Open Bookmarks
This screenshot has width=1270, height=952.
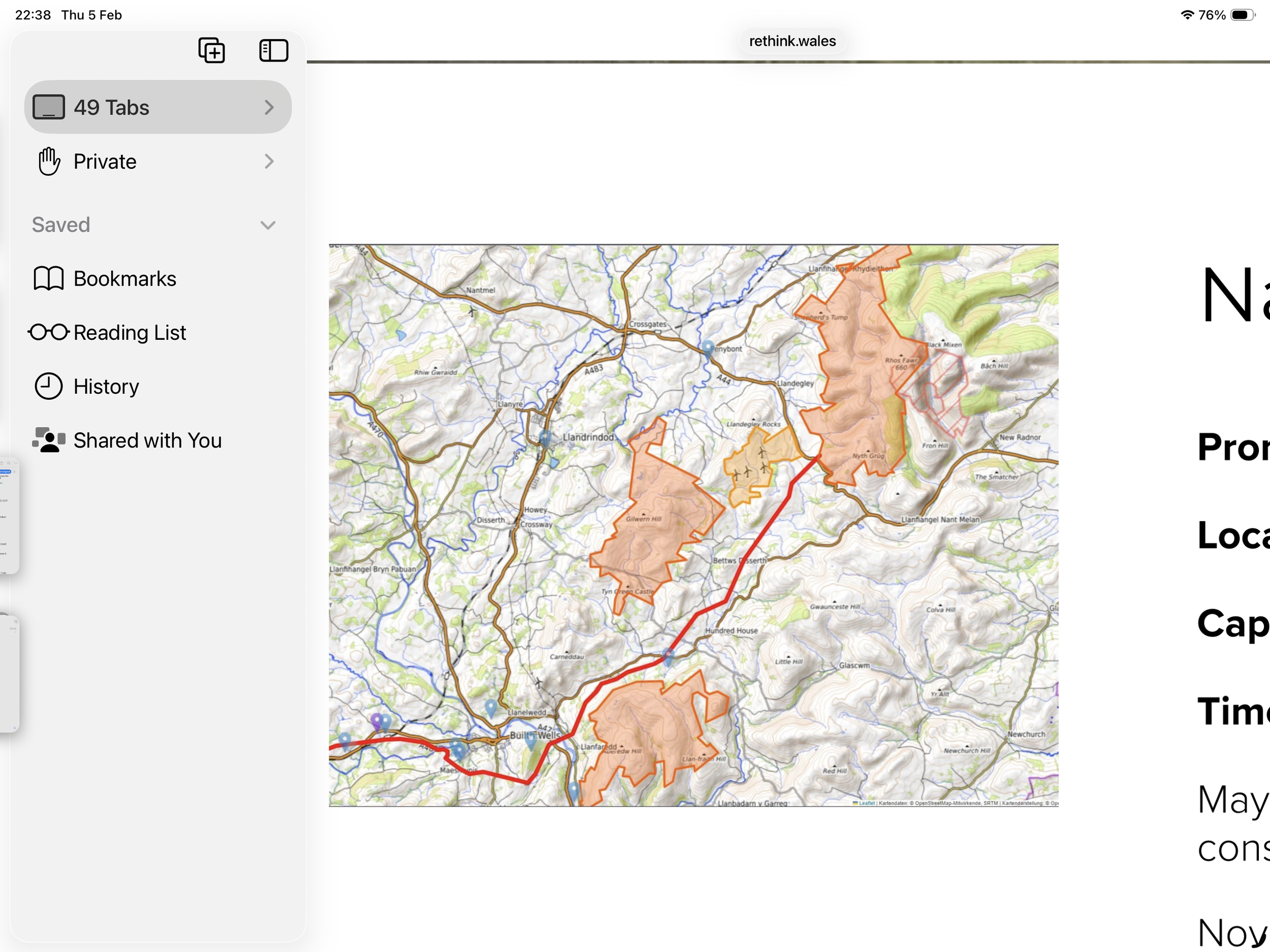[x=124, y=278]
